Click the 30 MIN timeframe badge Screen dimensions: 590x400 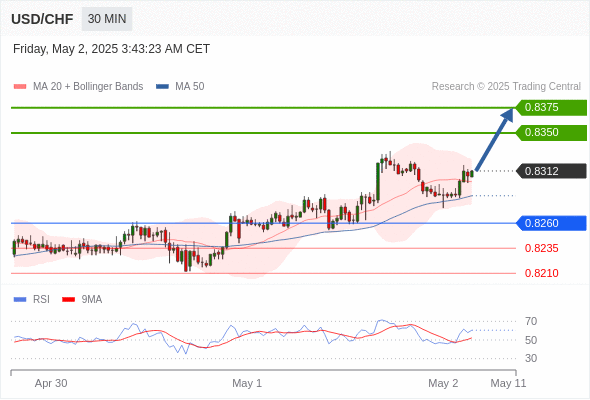107,19
